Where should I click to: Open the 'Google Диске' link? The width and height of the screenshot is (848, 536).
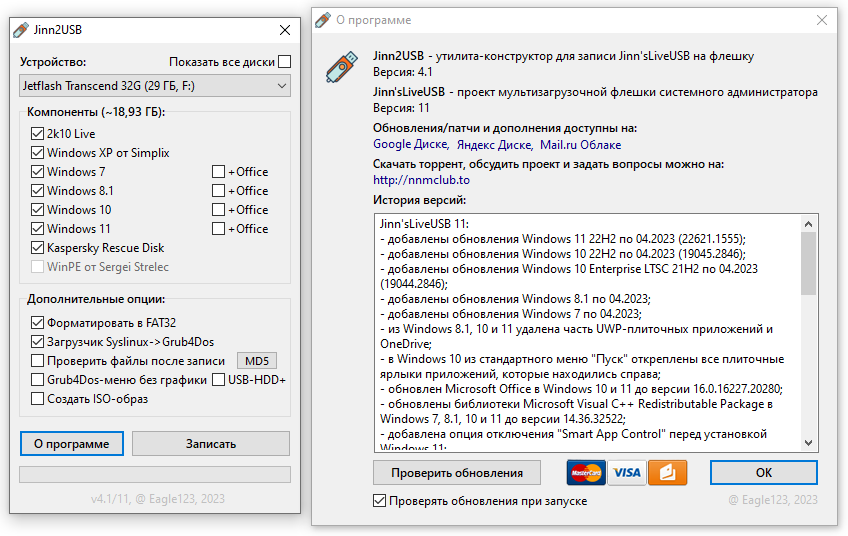[x=410, y=144]
